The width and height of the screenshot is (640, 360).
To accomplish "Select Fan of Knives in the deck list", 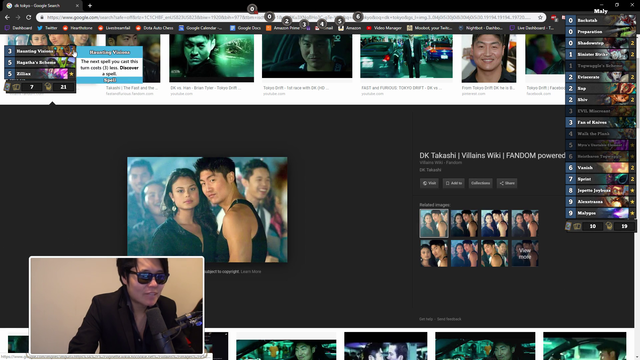I will pos(600,122).
